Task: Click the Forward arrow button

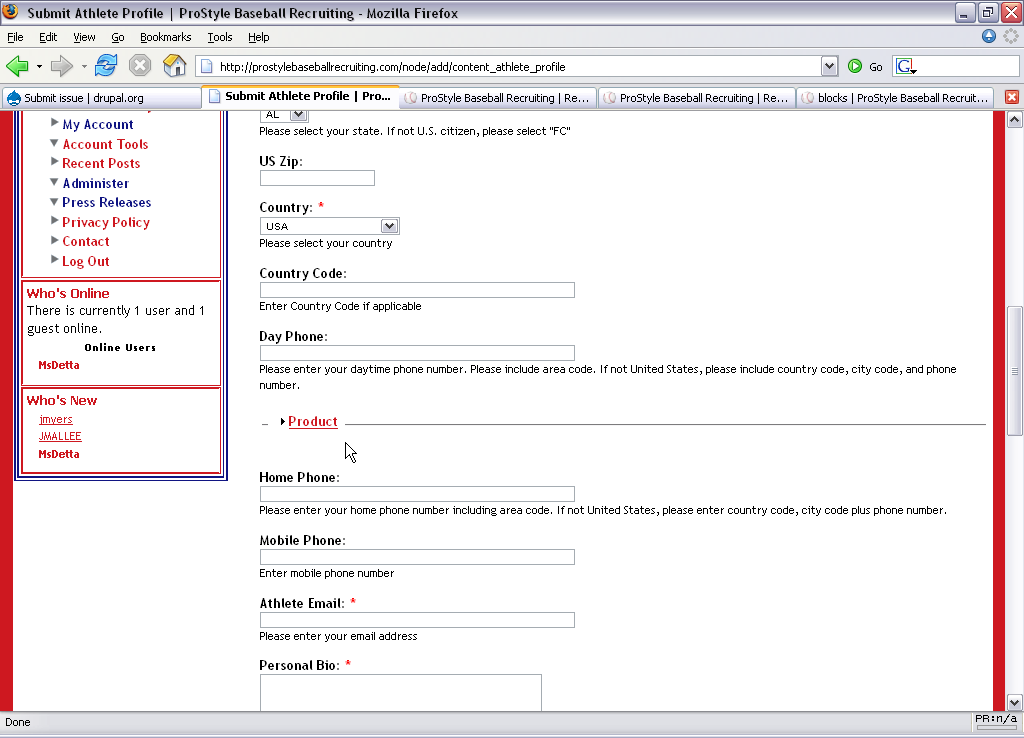Action: point(61,66)
